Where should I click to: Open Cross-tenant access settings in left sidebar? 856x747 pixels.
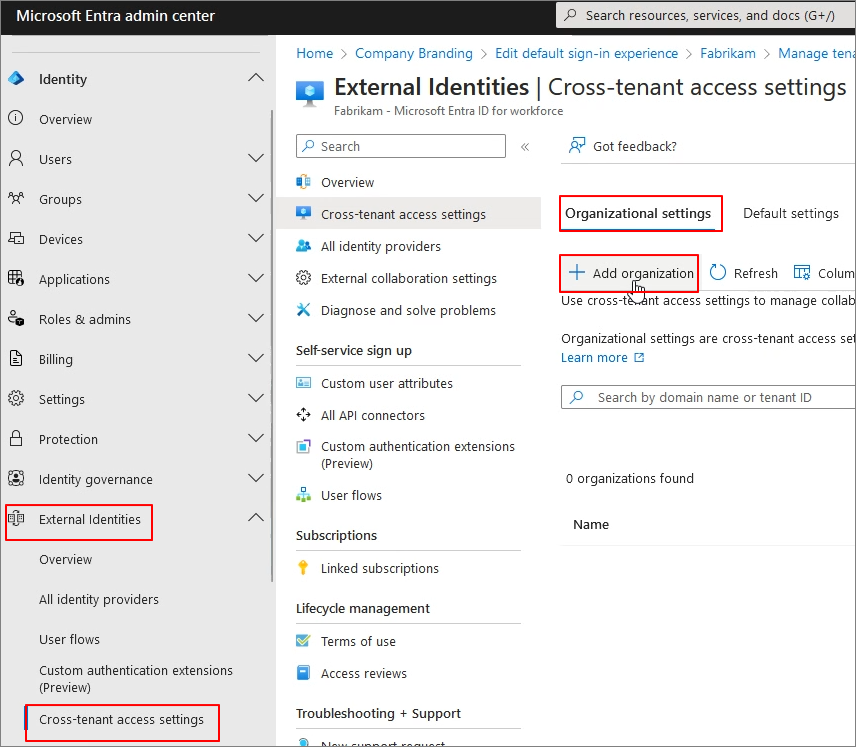[121, 719]
